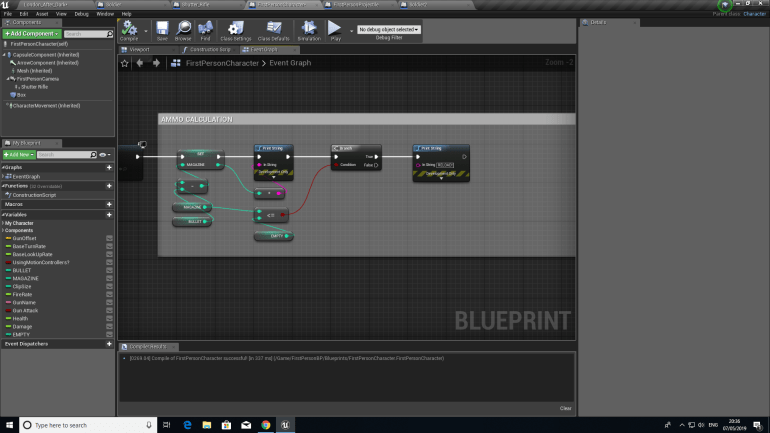Viewport: 770px width, 433px height.
Task: Collapse the CapsuleComponent tree item
Action: (4, 55)
